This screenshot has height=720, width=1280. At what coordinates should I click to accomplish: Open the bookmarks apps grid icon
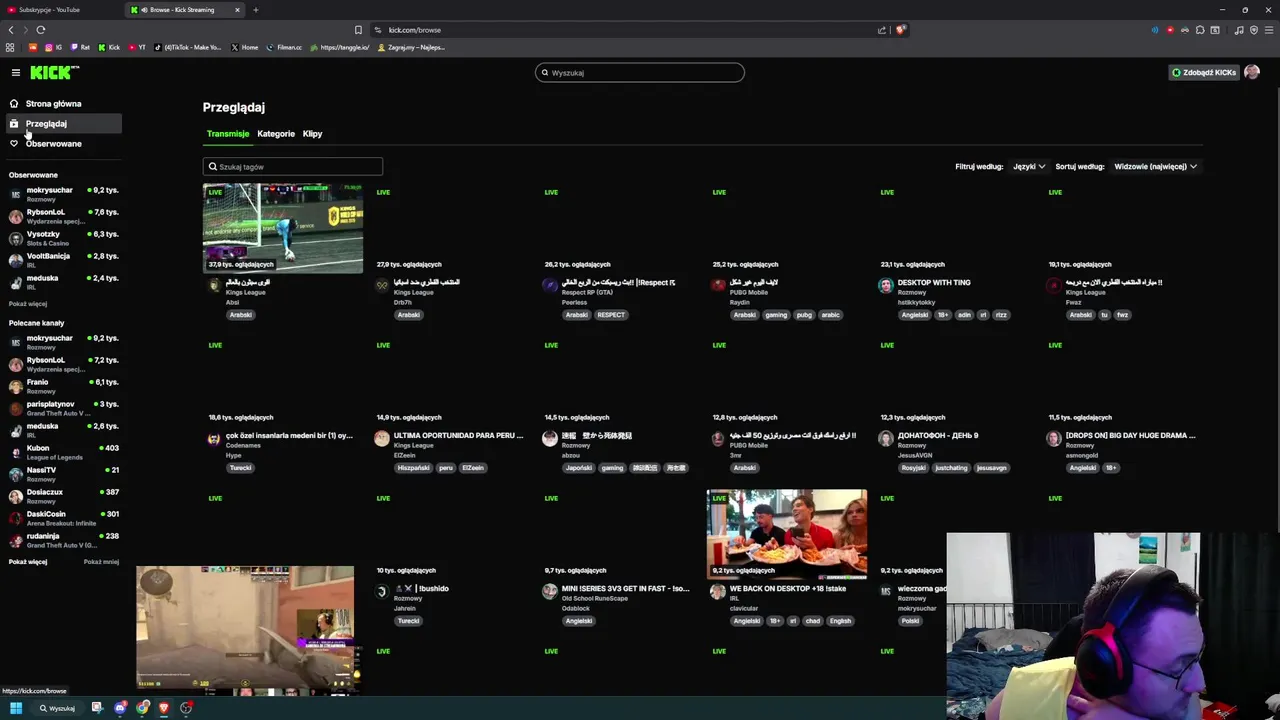(x=10, y=47)
